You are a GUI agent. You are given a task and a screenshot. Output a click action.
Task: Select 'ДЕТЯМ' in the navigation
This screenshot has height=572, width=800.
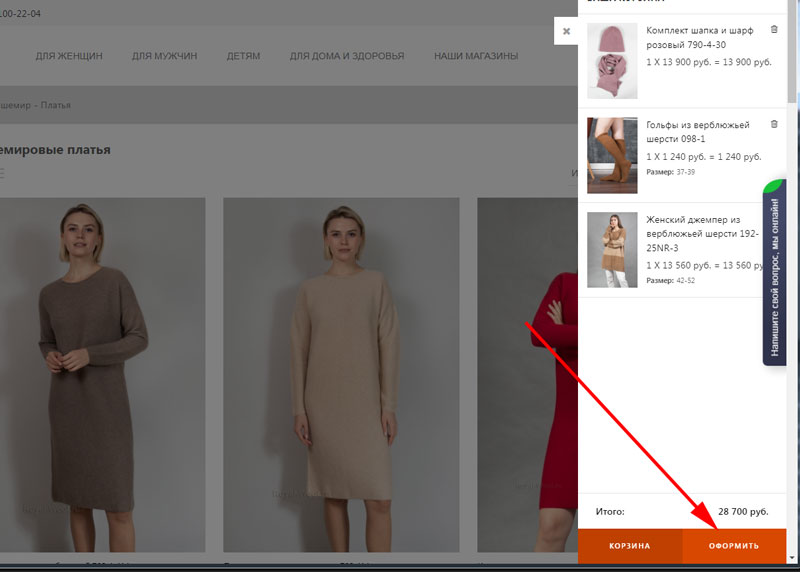pyautogui.click(x=243, y=56)
